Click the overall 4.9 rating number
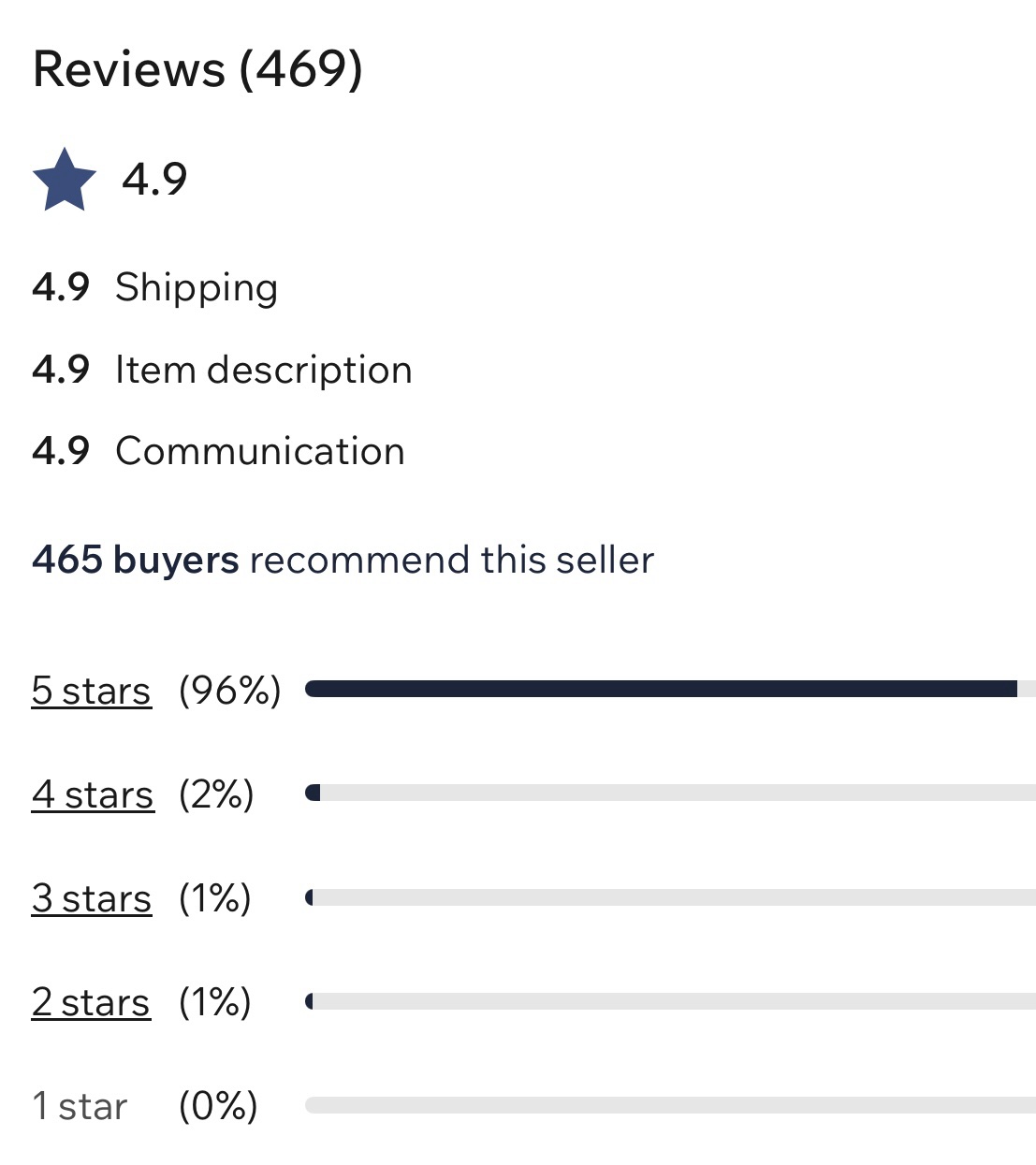This screenshot has width=1036, height=1165. click(154, 179)
